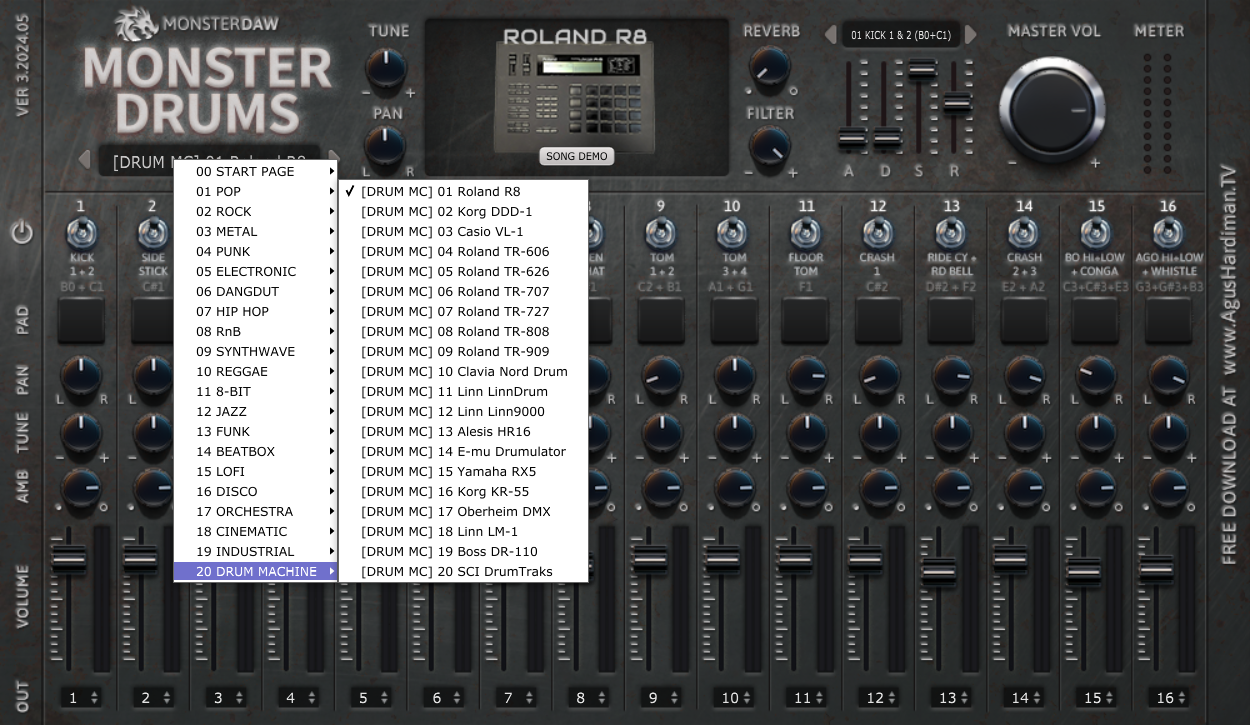Click the Decay (D) envelope slider
Screen dimensions: 1250x725
[x=886, y=139]
